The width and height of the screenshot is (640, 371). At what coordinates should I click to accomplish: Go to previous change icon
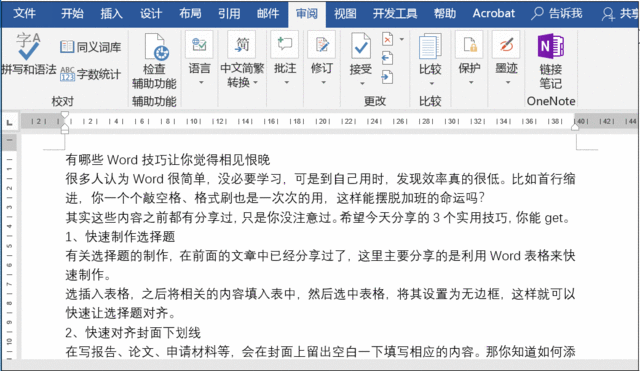click(x=387, y=58)
